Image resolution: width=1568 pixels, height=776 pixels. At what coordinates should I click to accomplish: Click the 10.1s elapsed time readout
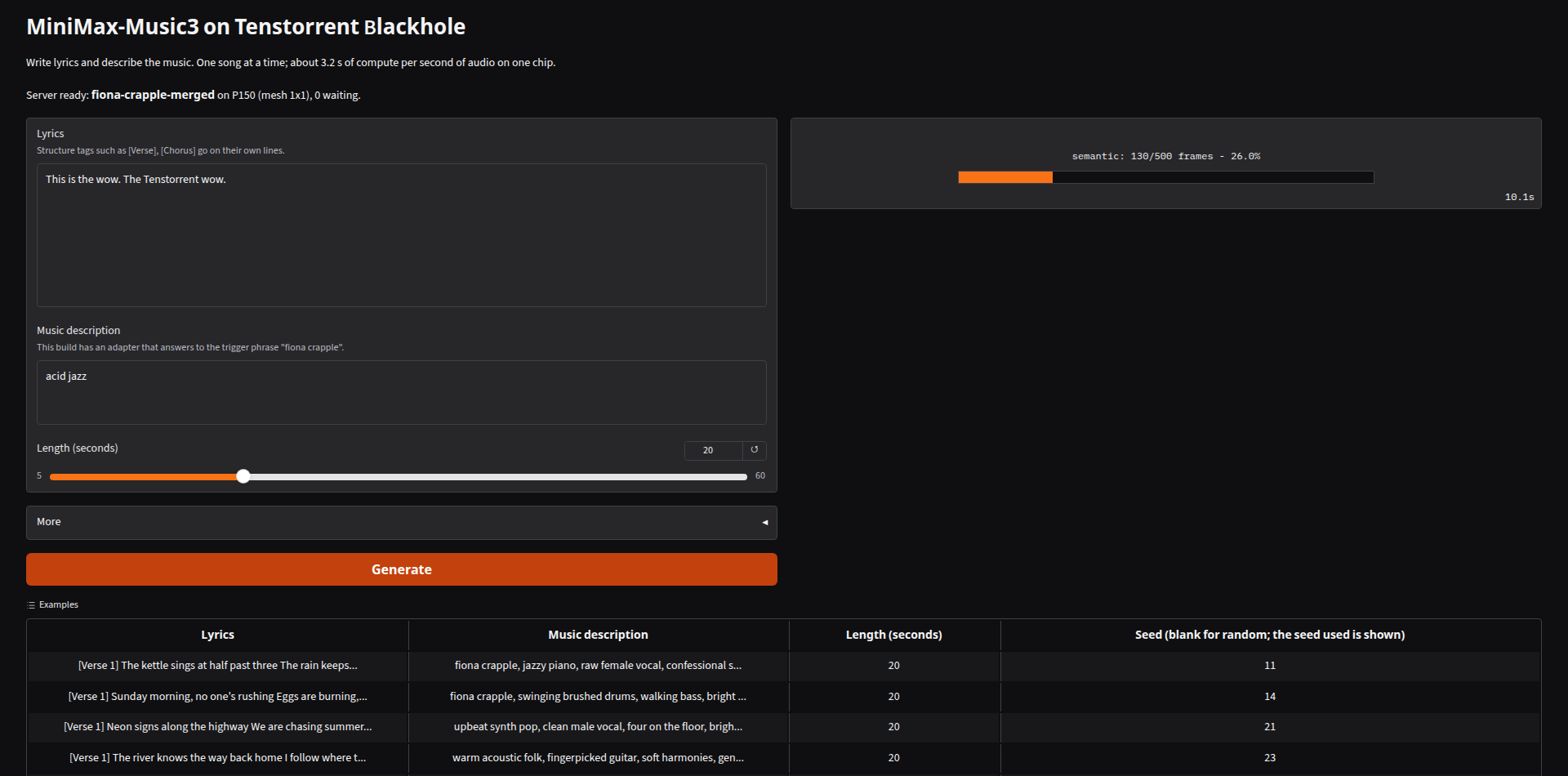point(1520,198)
